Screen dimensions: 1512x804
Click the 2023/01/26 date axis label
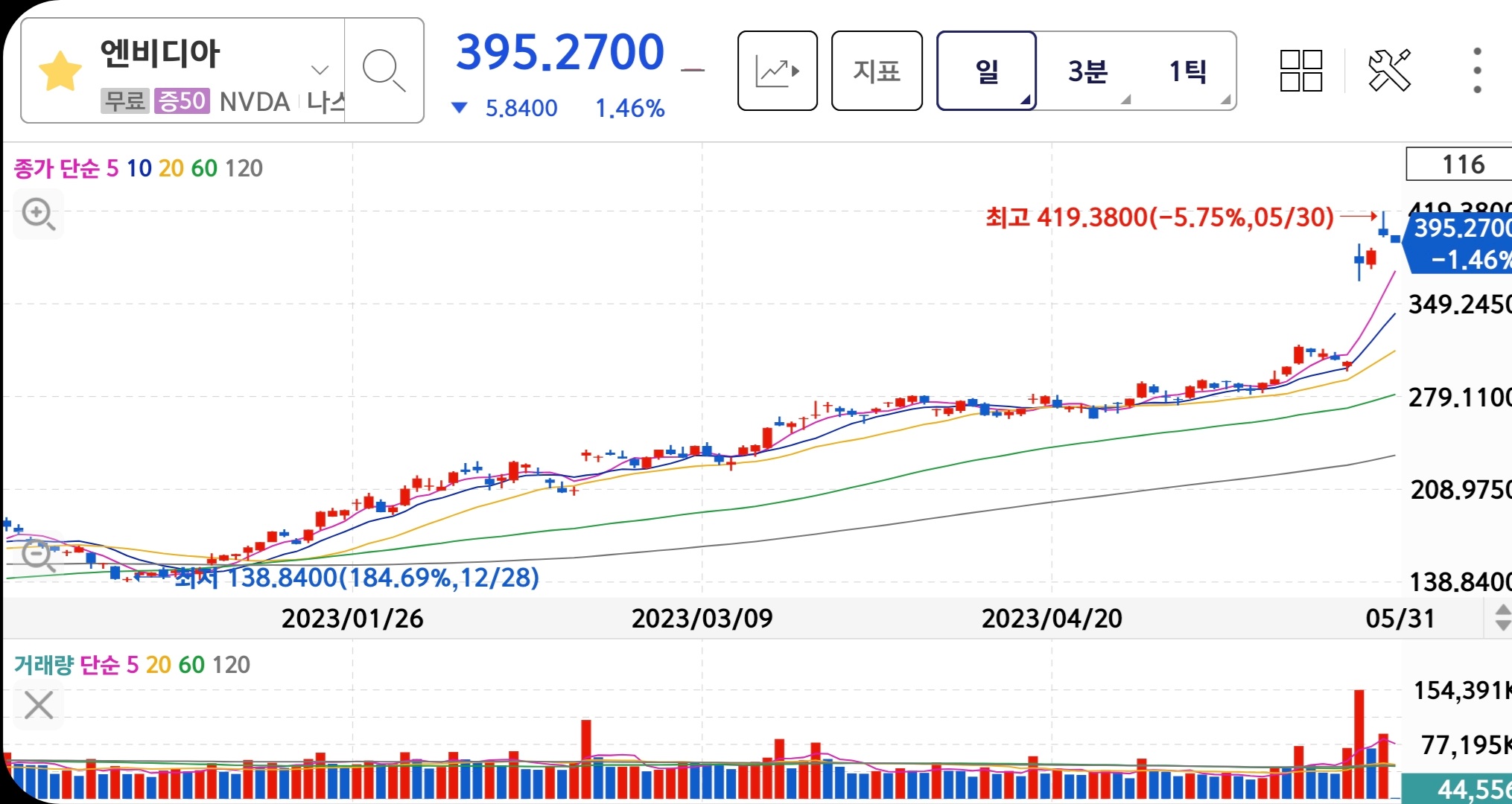[352, 618]
